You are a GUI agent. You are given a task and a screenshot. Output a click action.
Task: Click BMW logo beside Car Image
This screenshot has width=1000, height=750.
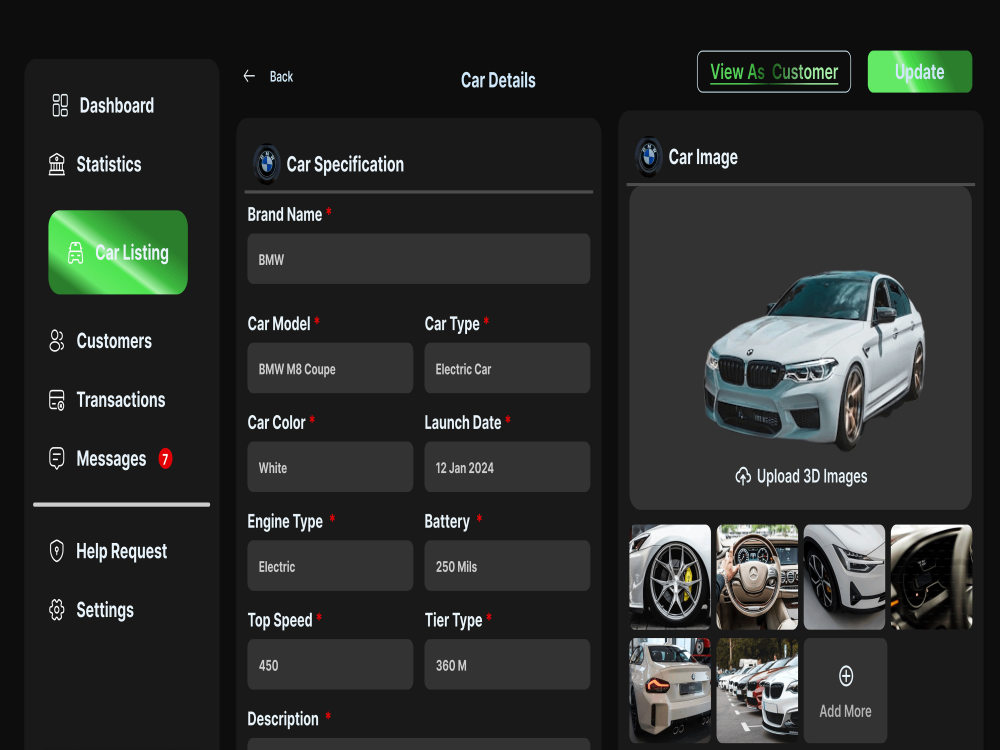[649, 156]
